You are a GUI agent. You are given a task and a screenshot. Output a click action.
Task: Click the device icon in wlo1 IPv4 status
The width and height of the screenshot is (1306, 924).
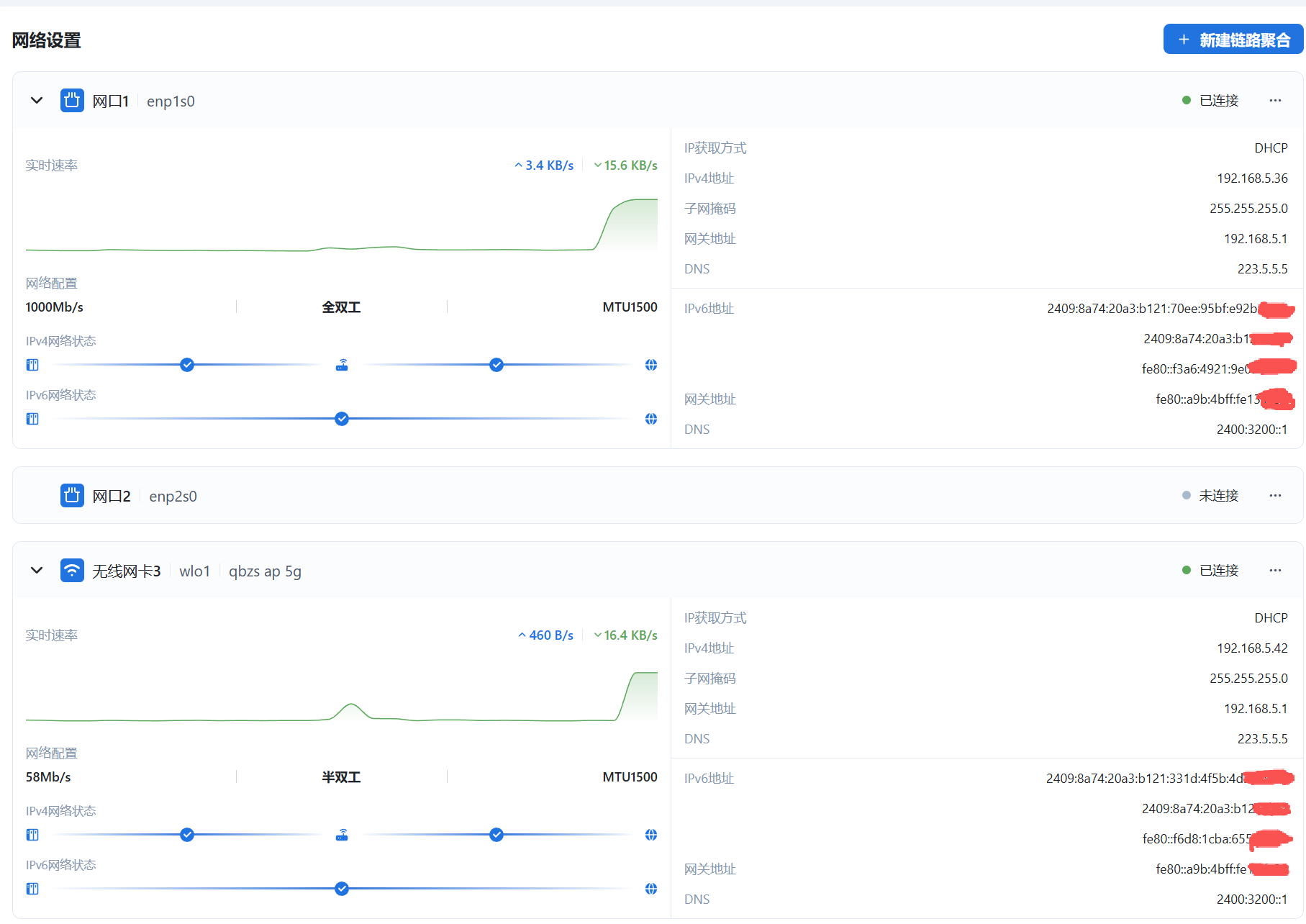[x=32, y=835]
